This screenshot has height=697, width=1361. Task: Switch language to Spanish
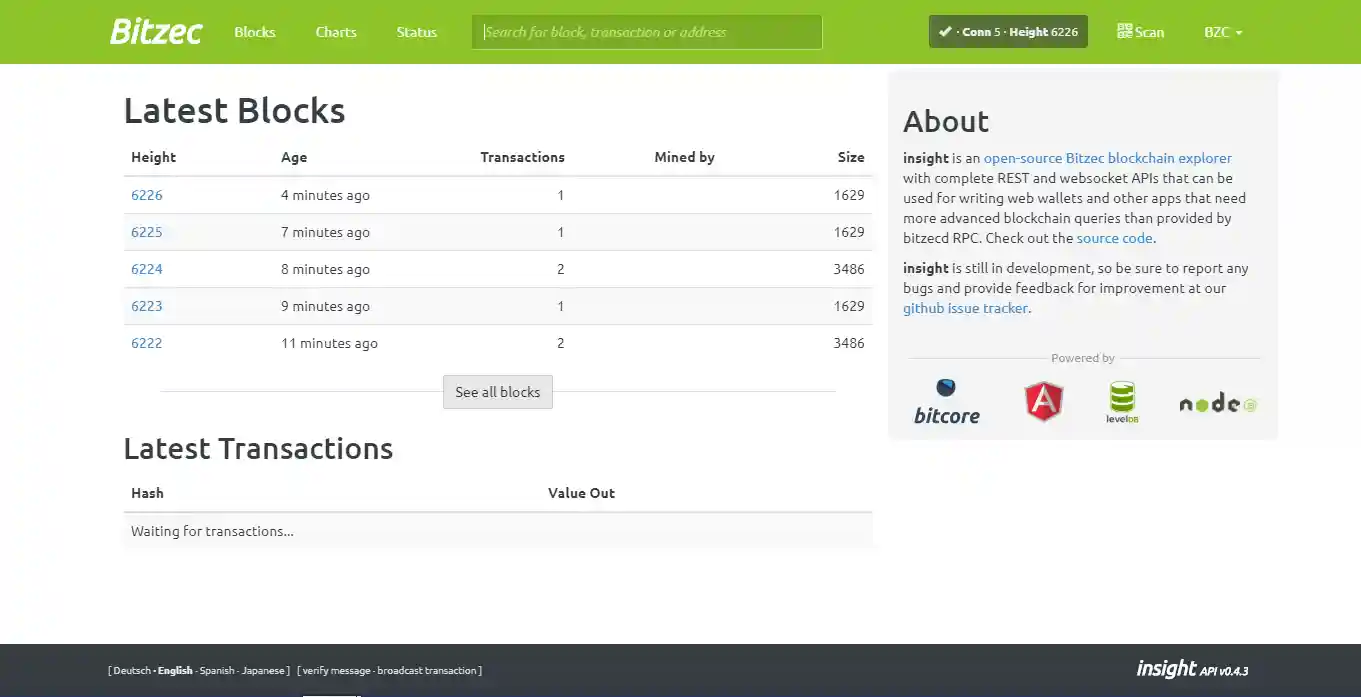click(x=217, y=670)
